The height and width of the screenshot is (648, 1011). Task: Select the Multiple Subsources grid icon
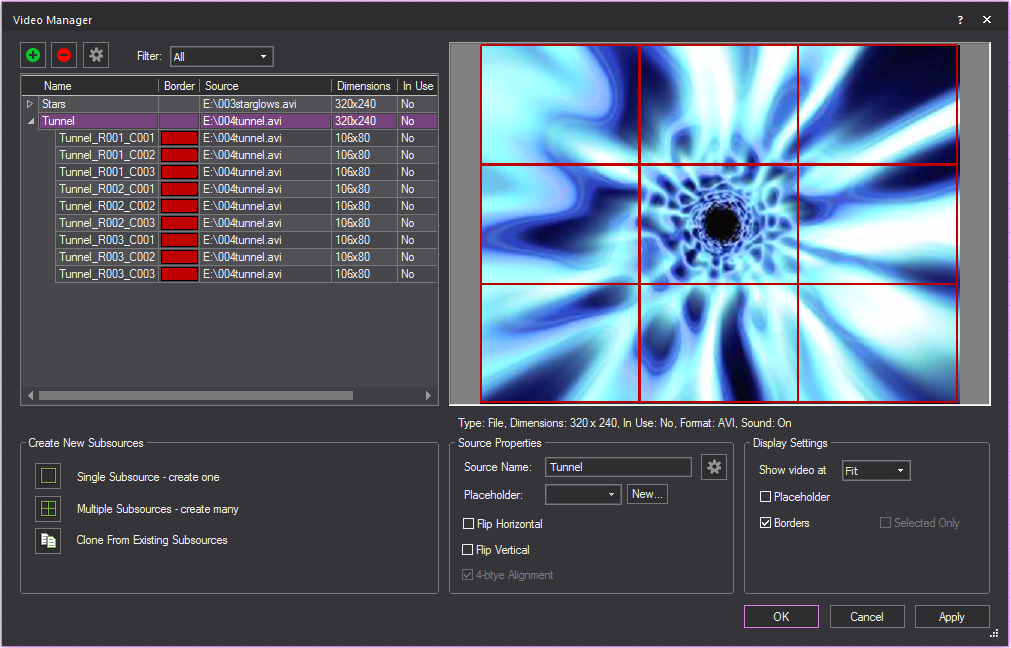pyautogui.click(x=47, y=509)
